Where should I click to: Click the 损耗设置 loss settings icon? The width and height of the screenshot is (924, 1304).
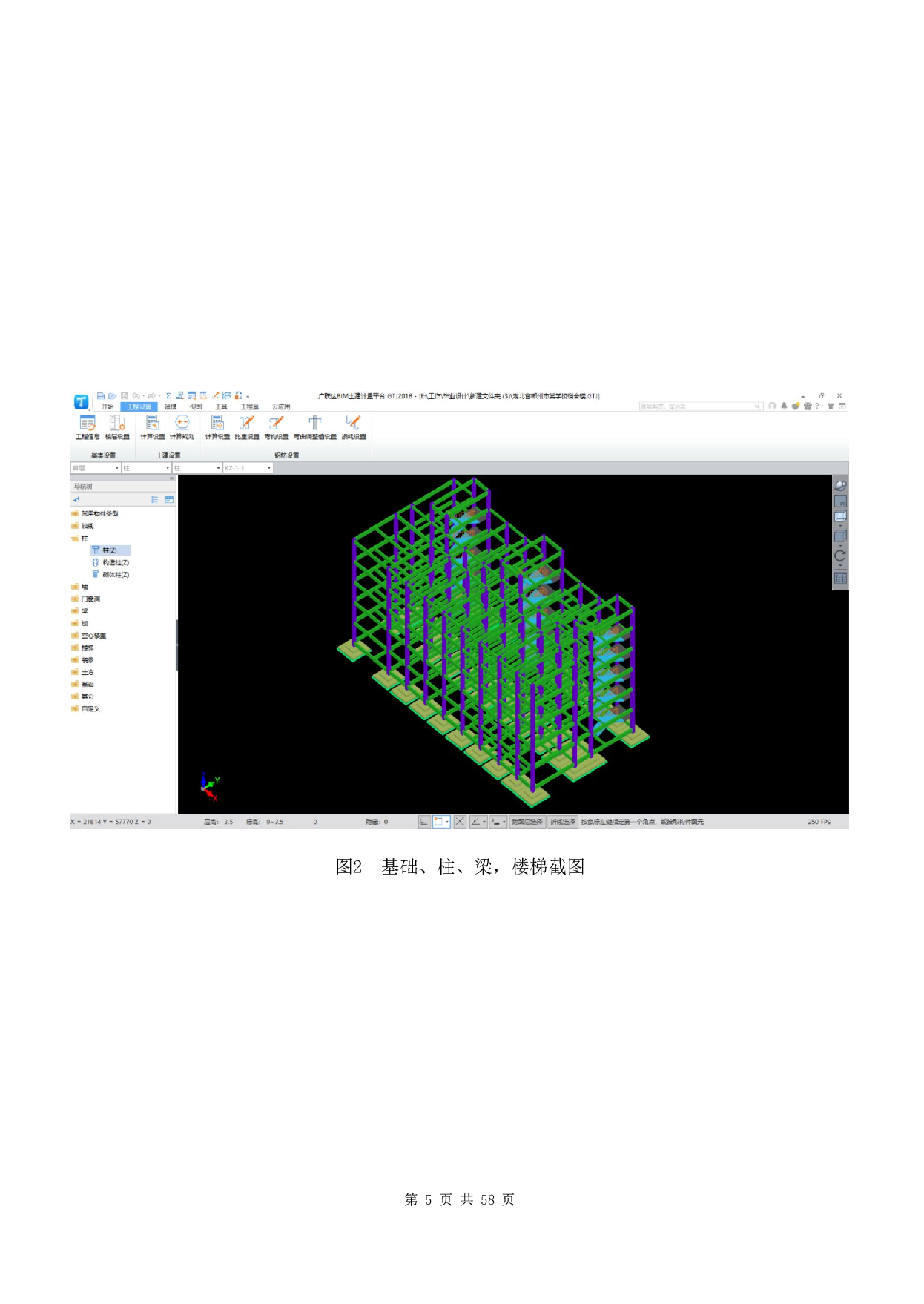(354, 427)
